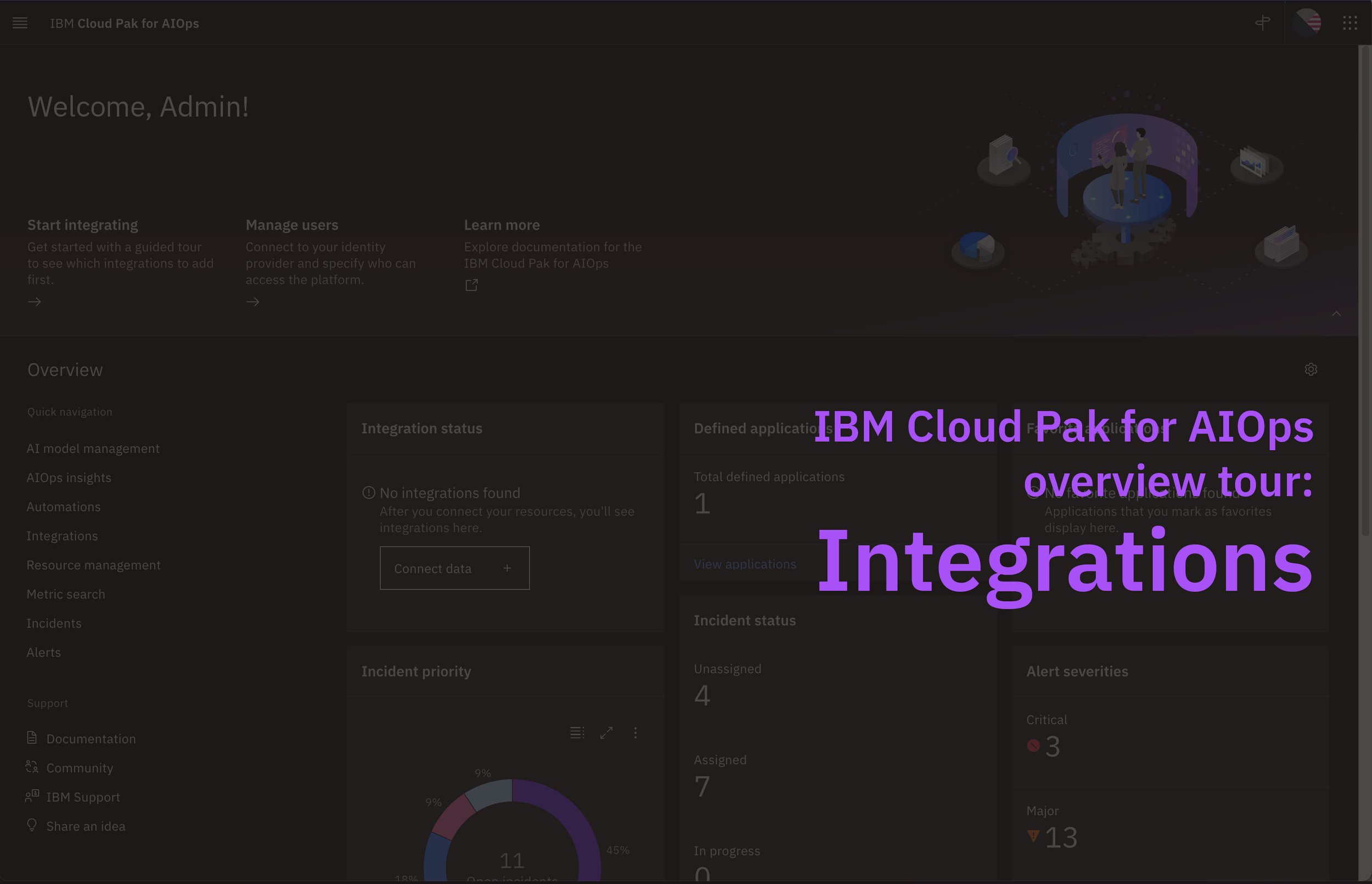Show Incident priority chart as table
Image resolution: width=1372 pixels, height=884 pixels.
tap(577, 732)
